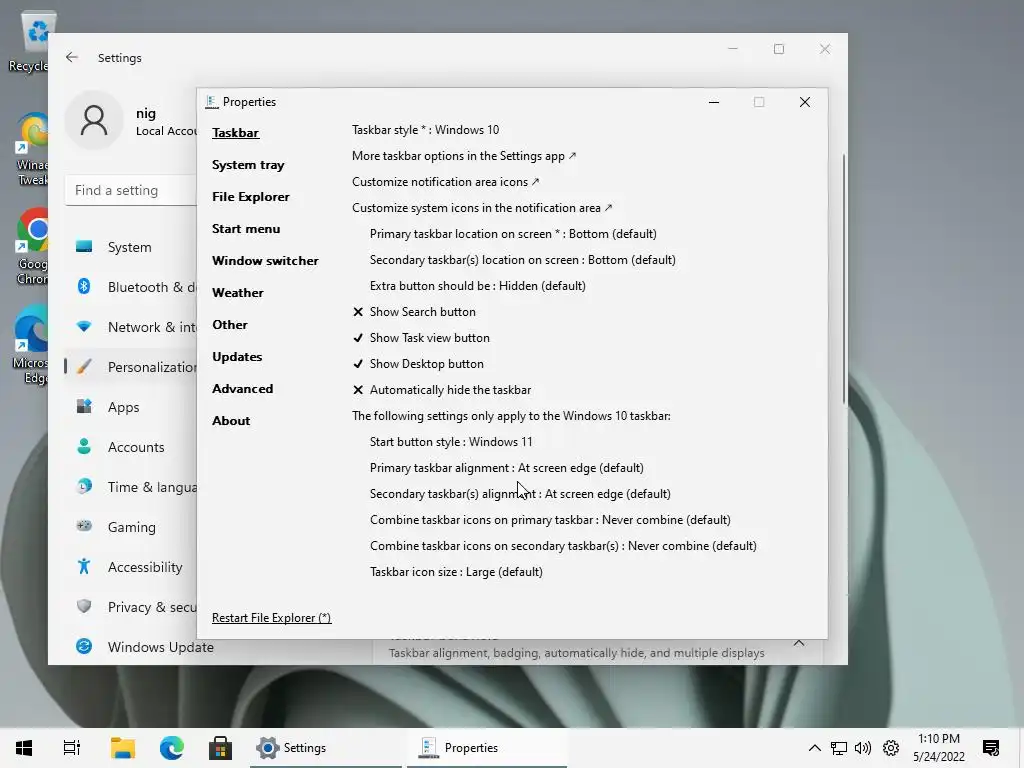Open the Recycle Bin desktop icon
The image size is (1024, 768).
[29, 42]
